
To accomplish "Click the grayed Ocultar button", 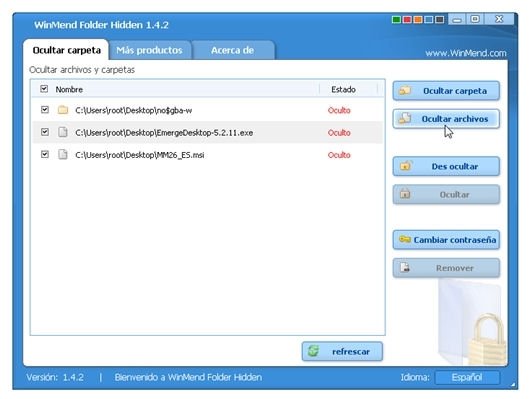I will (446, 195).
